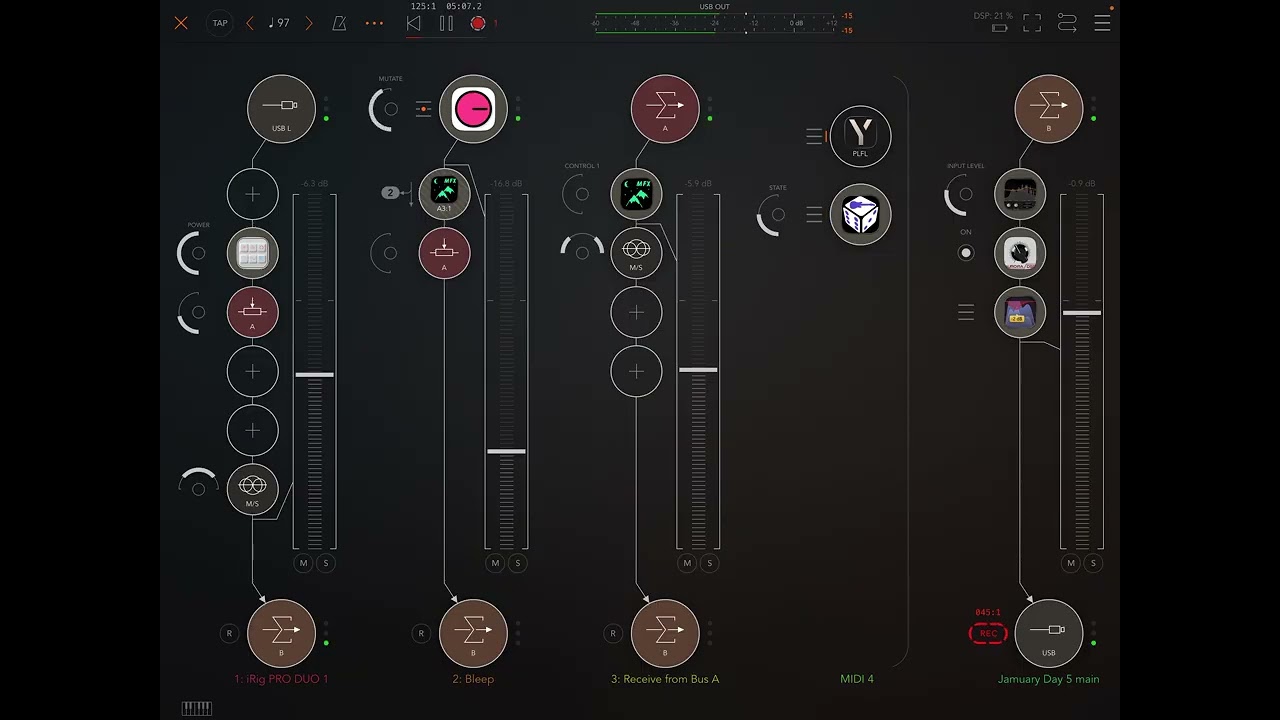Expand parameter list beside the dice plugin
1280x720 pixels.
point(814,215)
